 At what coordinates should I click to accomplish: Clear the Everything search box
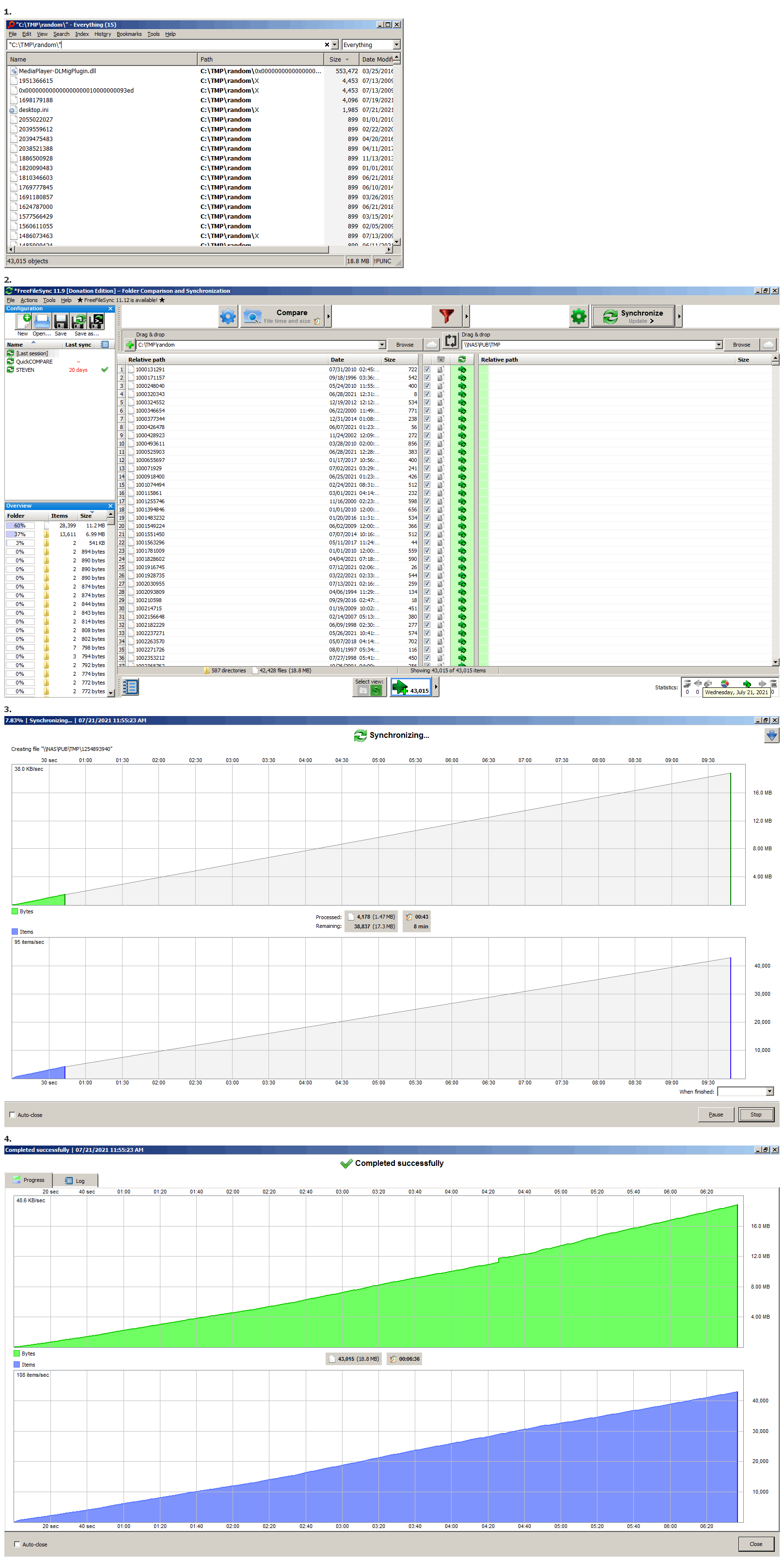click(327, 45)
